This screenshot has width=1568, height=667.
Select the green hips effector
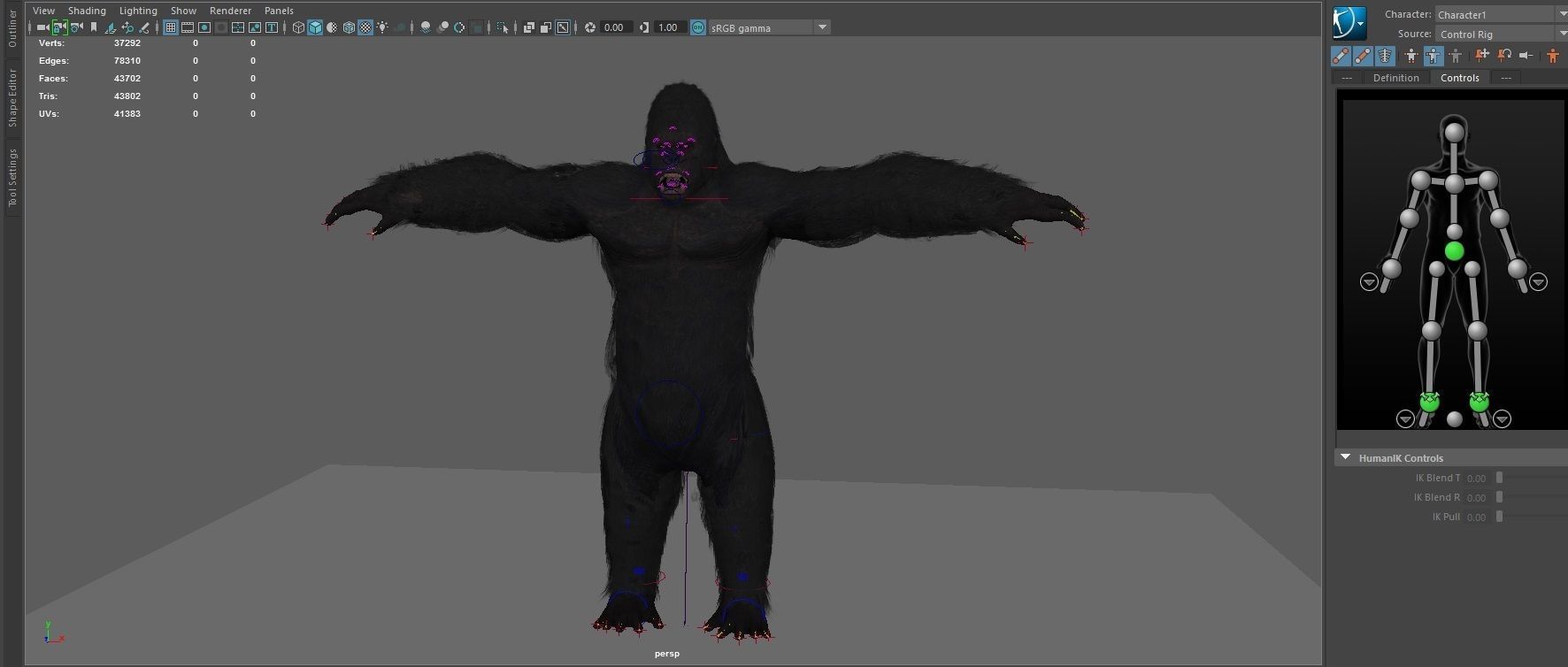[x=1454, y=251]
